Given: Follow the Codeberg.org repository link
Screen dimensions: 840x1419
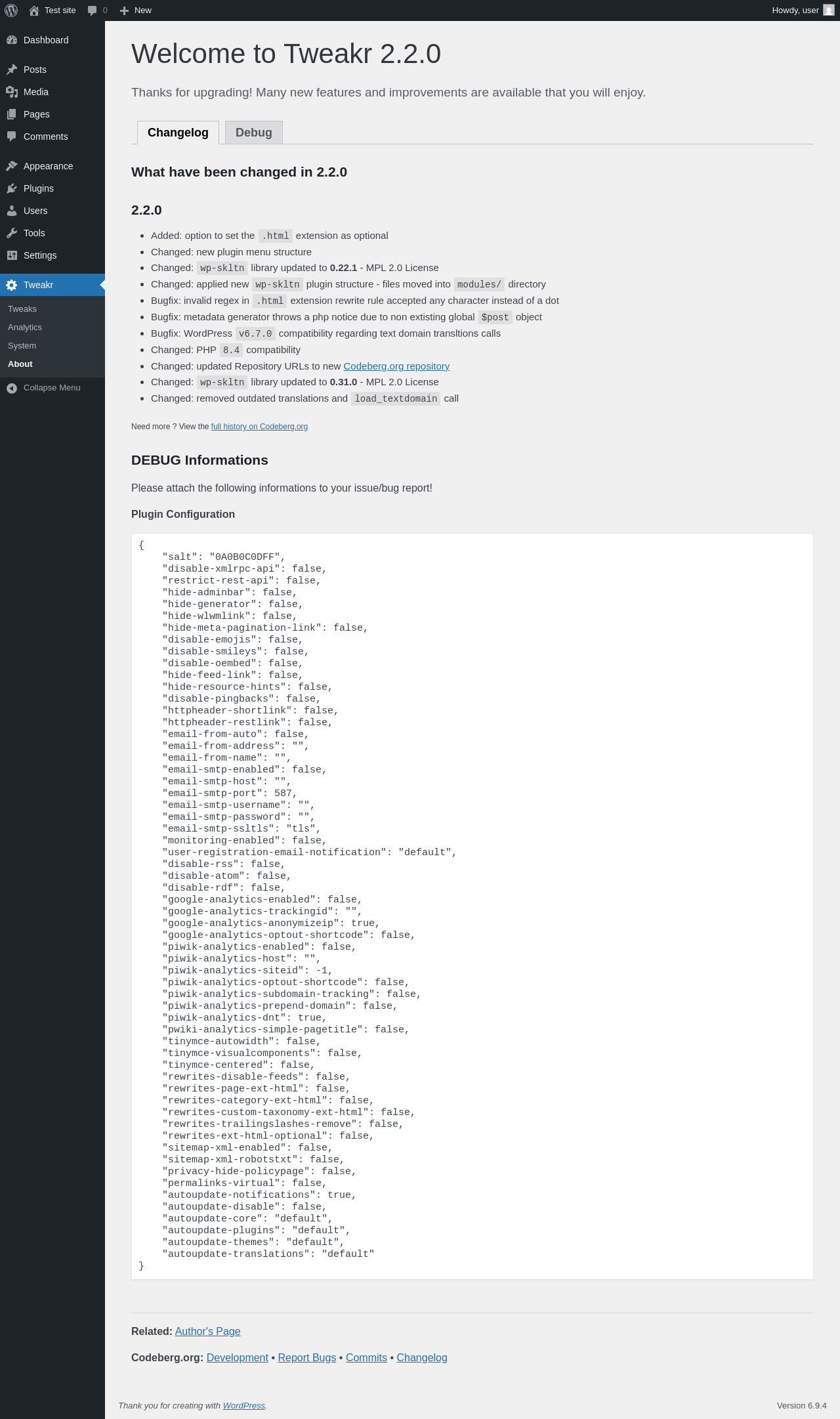Looking at the screenshot, I should point(396,366).
